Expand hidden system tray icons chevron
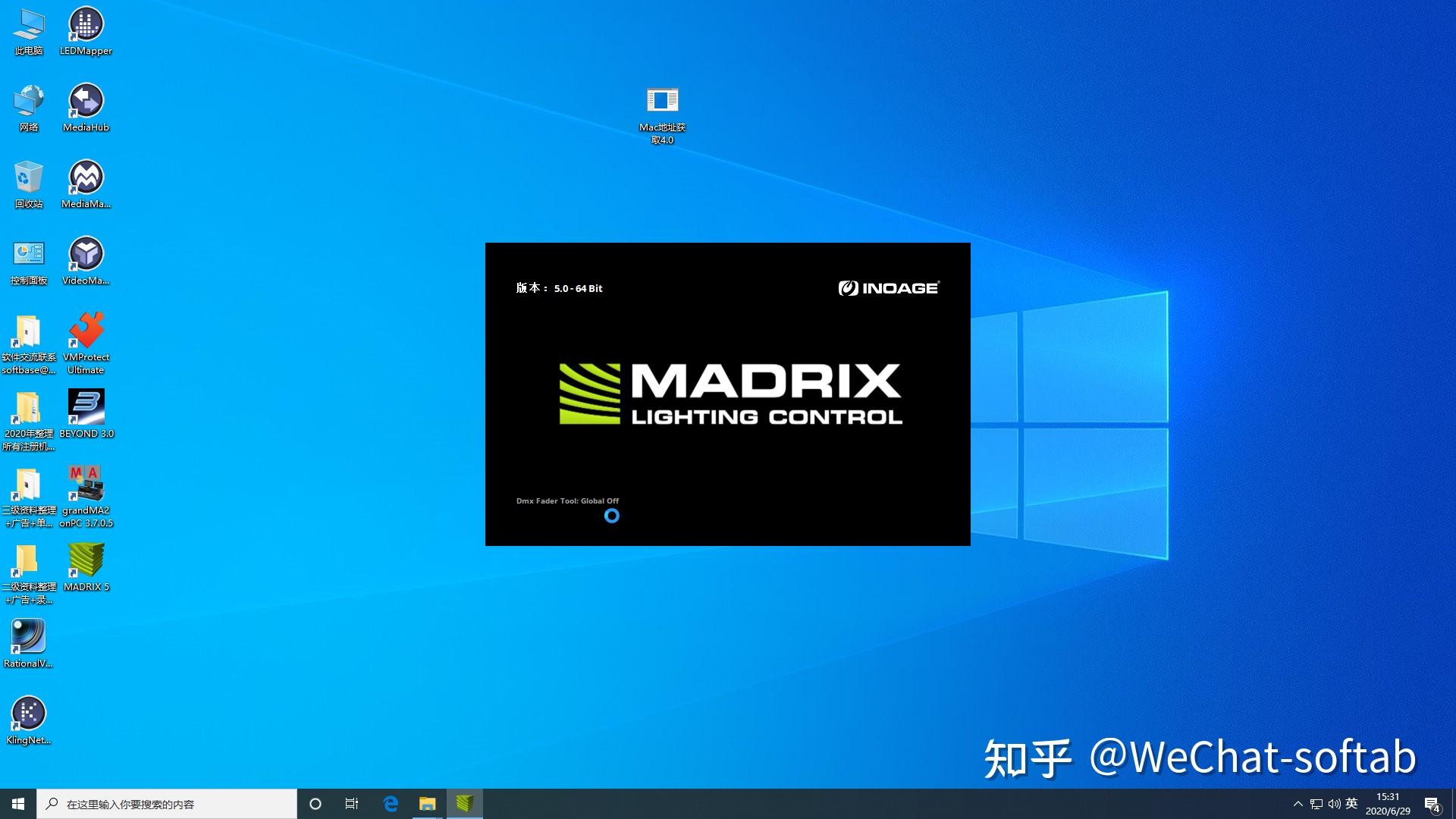1456x819 pixels. tap(1297, 803)
